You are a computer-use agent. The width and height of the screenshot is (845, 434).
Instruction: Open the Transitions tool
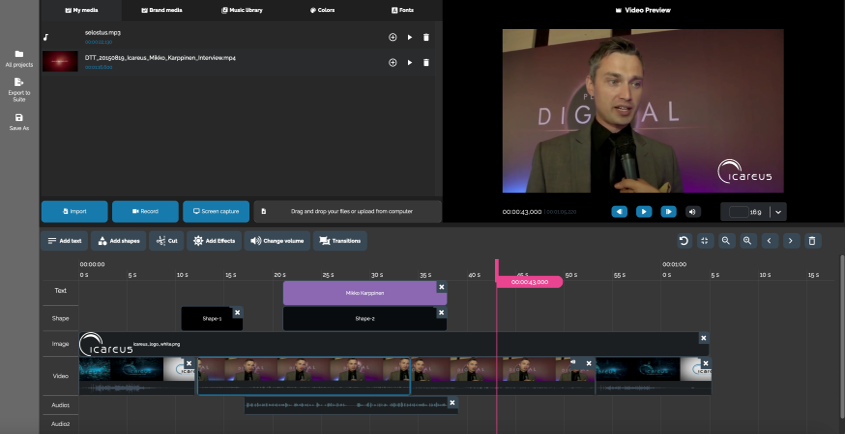[340, 241]
